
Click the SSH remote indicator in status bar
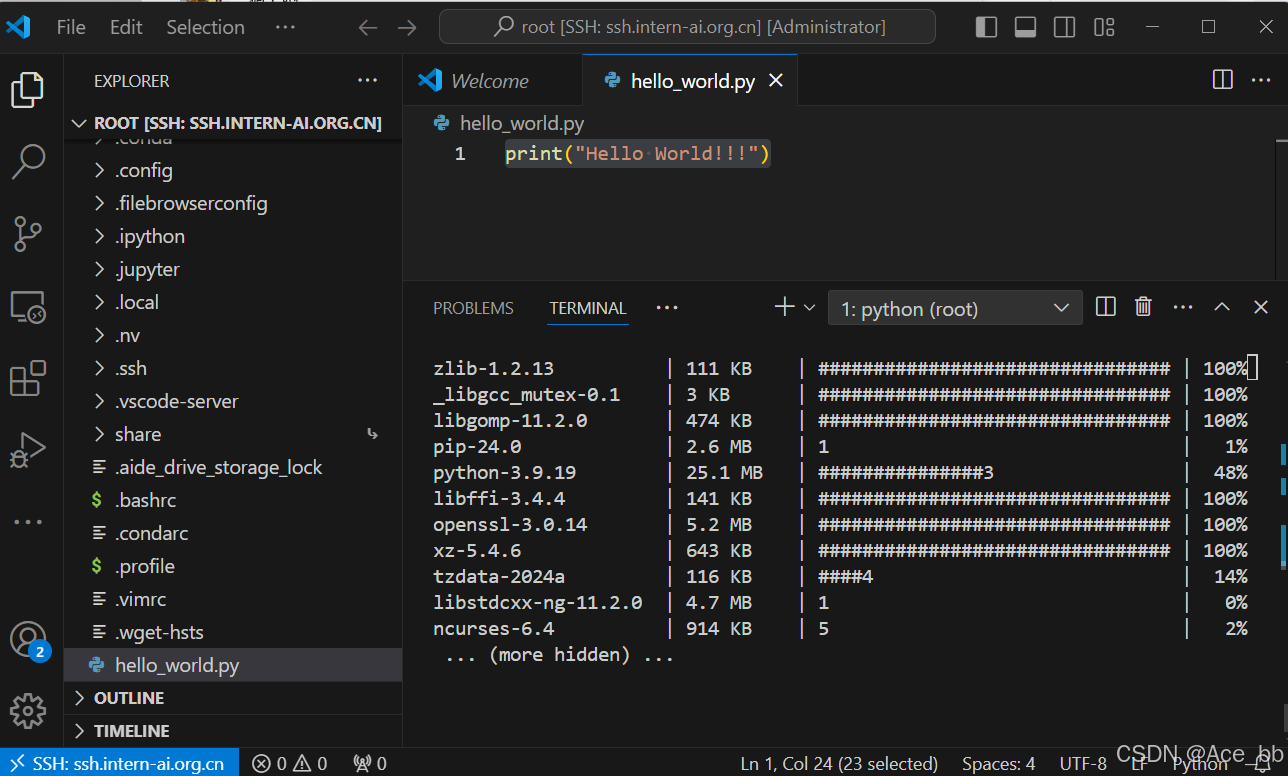(x=119, y=763)
